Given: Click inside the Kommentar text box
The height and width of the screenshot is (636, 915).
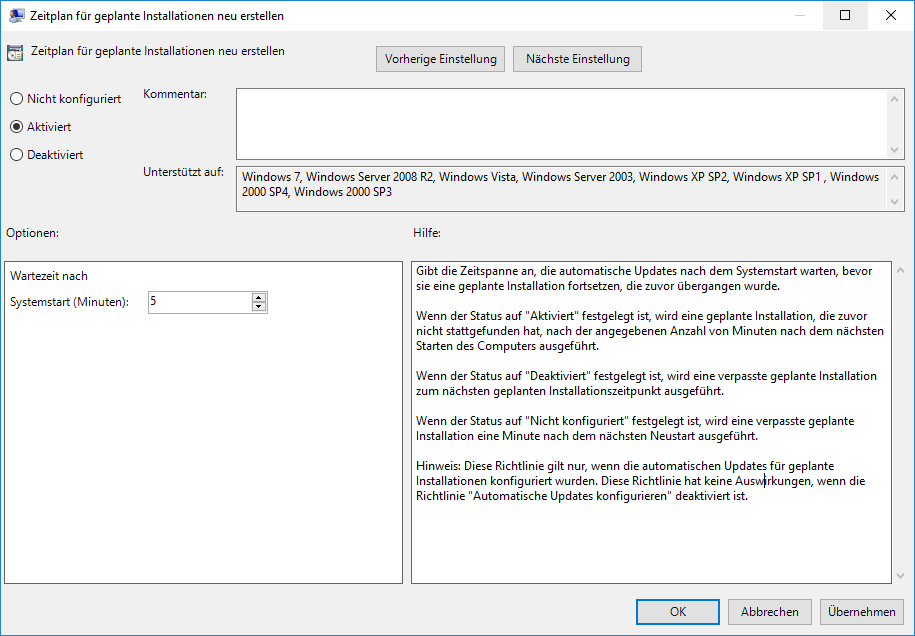Looking at the screenshot, I should (x=560, y=123).
